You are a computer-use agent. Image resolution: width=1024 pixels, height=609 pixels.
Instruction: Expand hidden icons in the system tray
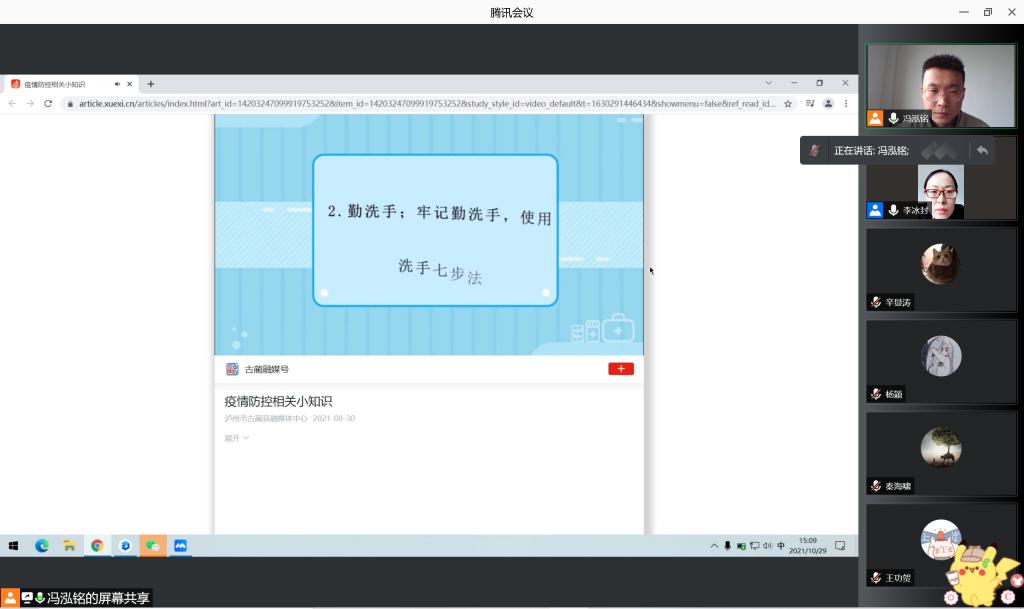coord(714,546)
